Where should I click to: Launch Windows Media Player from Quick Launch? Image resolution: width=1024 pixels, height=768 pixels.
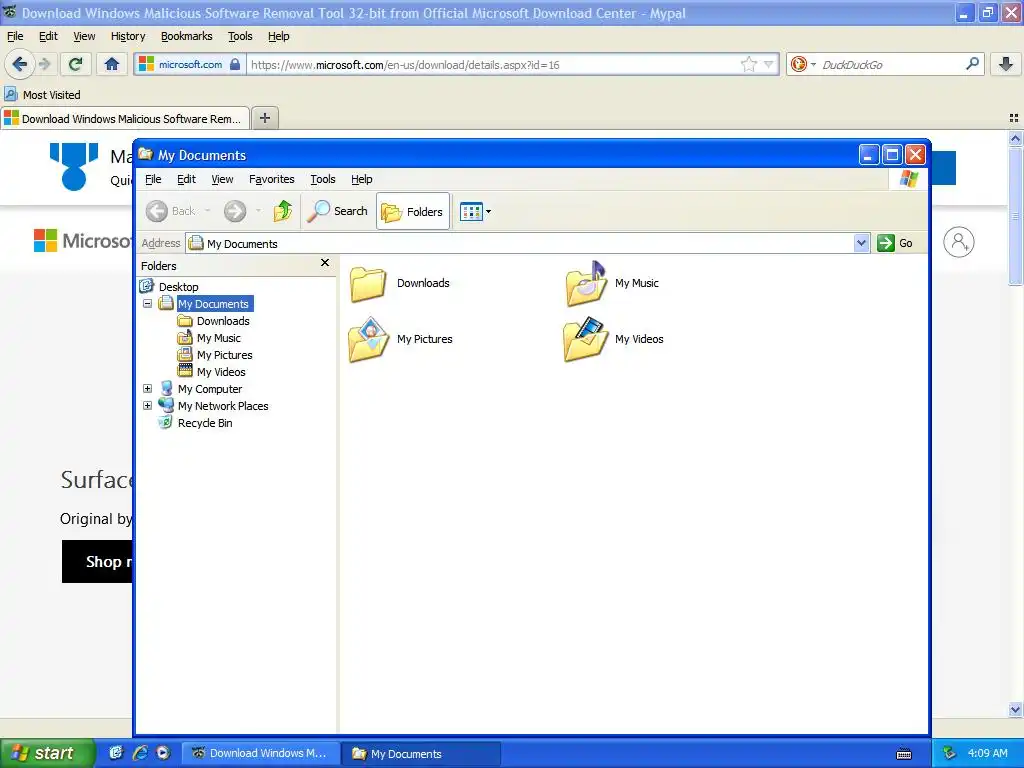(x=163, y=753)
